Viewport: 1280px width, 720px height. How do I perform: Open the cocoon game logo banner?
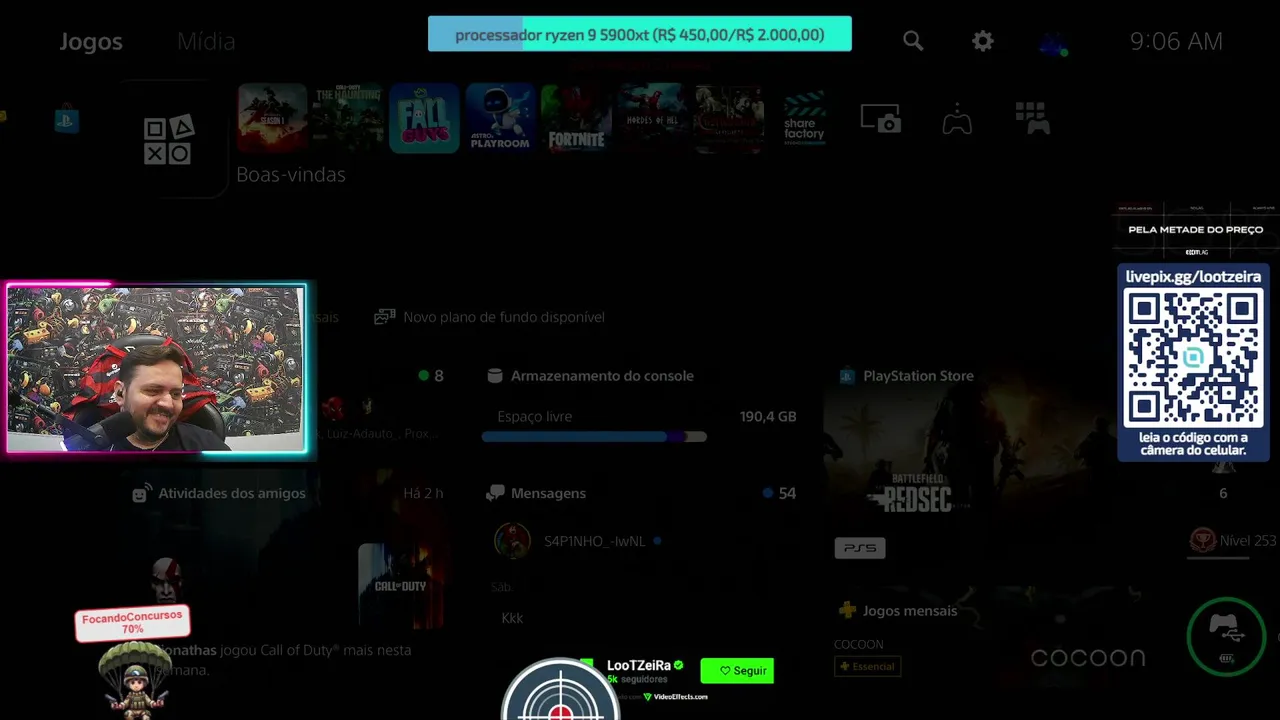[x=1088, y=657]
